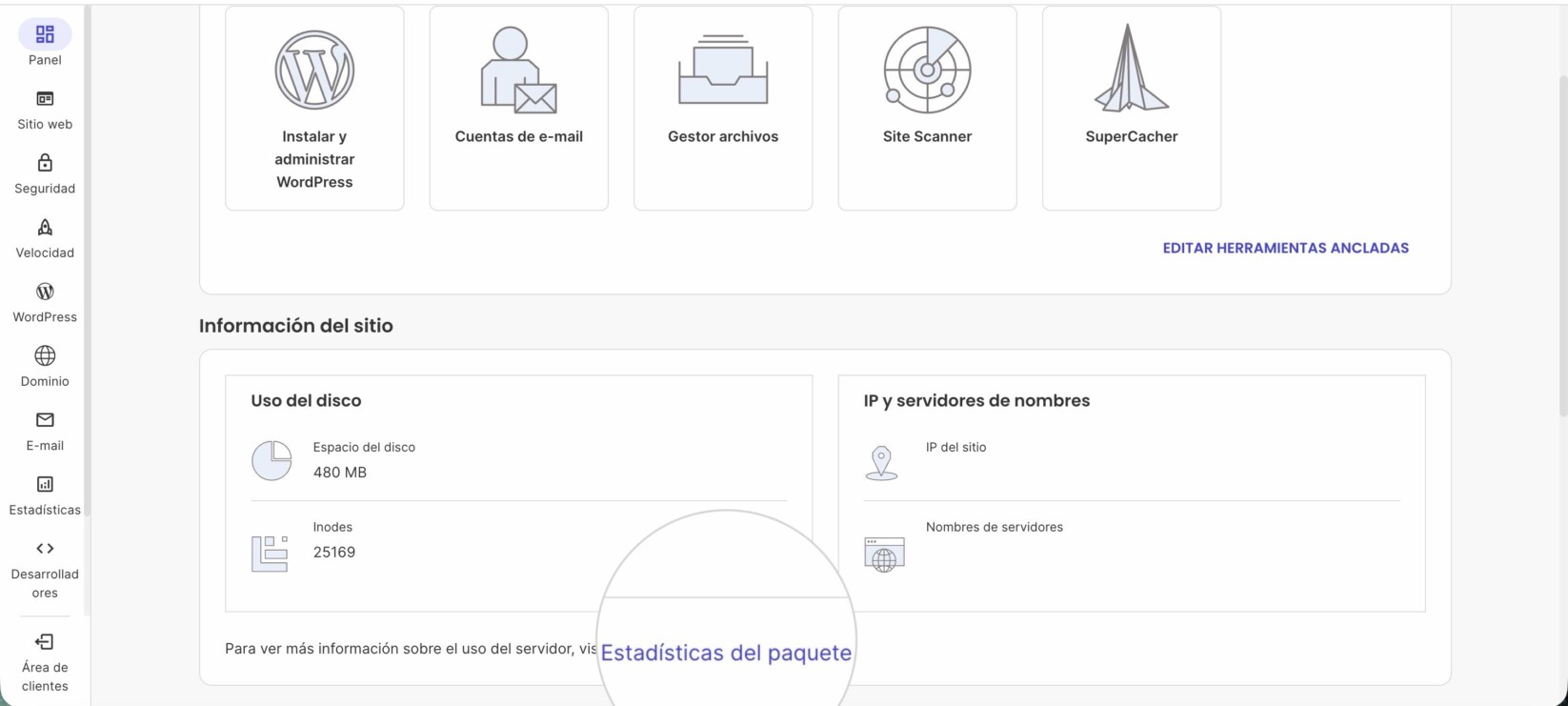Open the Panel dashboard icon in sidebar
1568x706 pixels.
pos(45,34)
